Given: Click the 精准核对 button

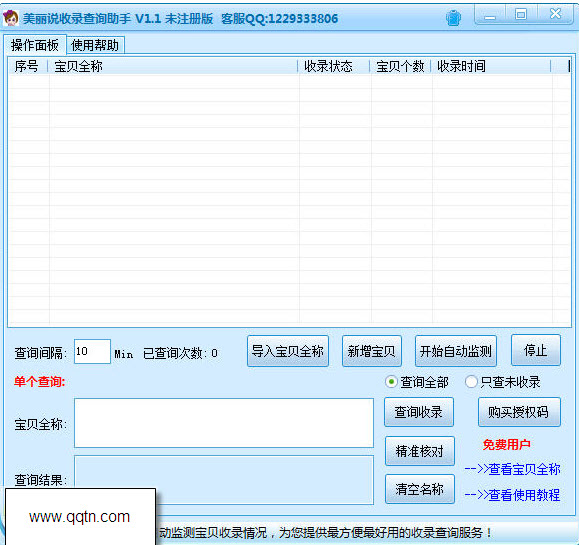Looking at the screenshot, I should pyautogui.click(x=419, y=451).
